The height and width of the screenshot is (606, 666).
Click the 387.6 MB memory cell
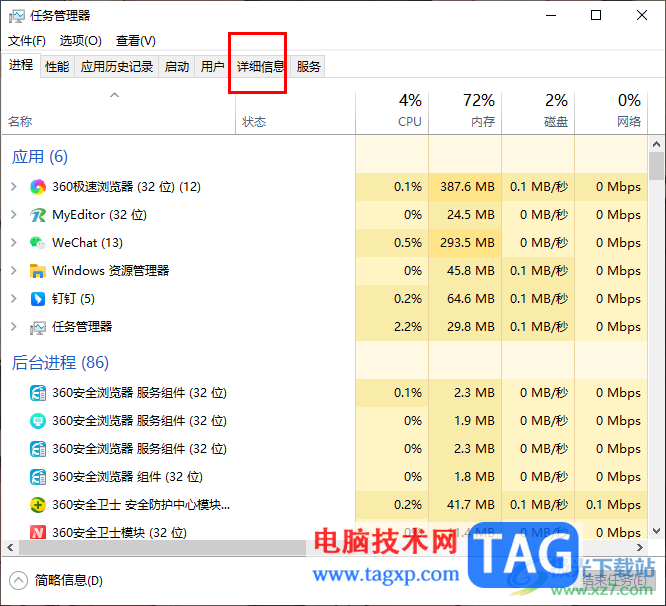coord(465,186)
